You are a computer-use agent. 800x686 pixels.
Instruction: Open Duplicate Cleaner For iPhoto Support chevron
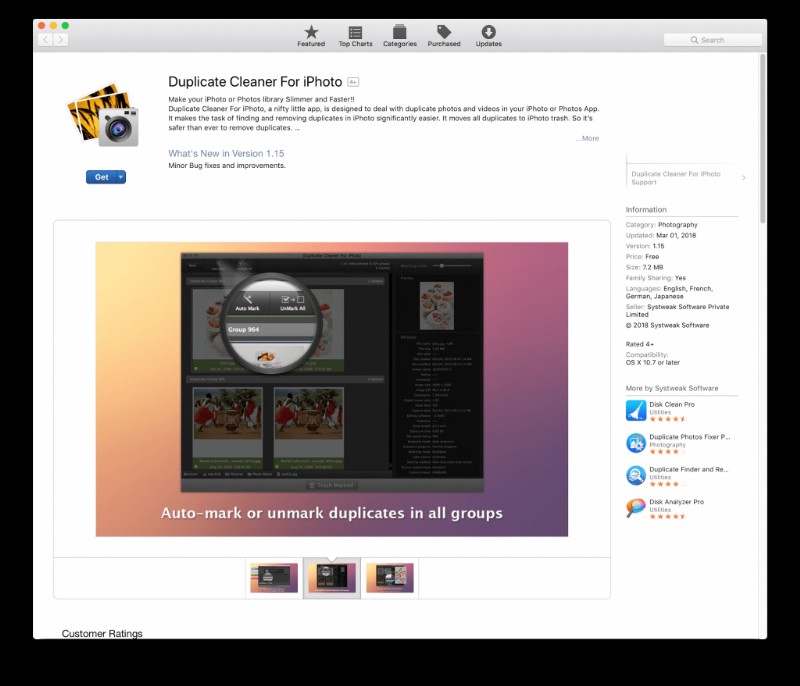click(x=744, y=177)
